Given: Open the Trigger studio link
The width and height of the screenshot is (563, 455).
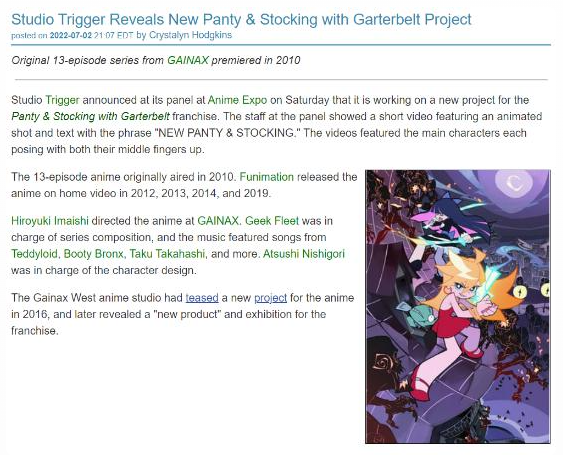Looking at the screenshot, I should pyautogui.click(x=62, y=100).
